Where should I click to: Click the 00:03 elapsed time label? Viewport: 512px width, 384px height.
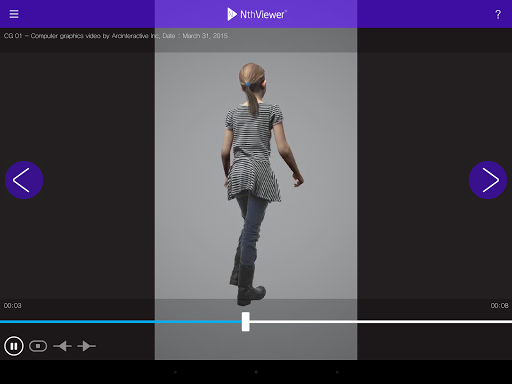(x=13, y=305)
